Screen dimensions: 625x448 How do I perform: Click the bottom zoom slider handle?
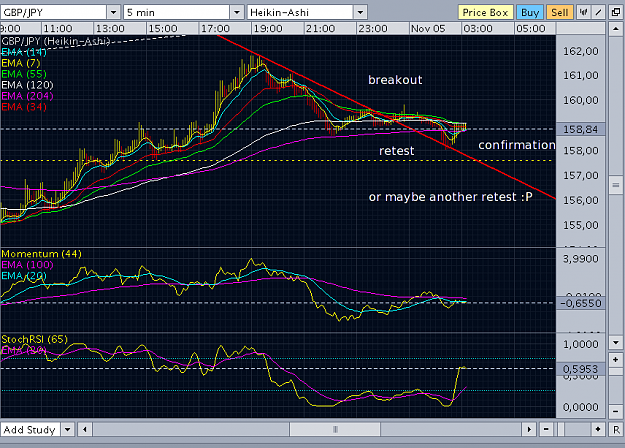point(561,429)
